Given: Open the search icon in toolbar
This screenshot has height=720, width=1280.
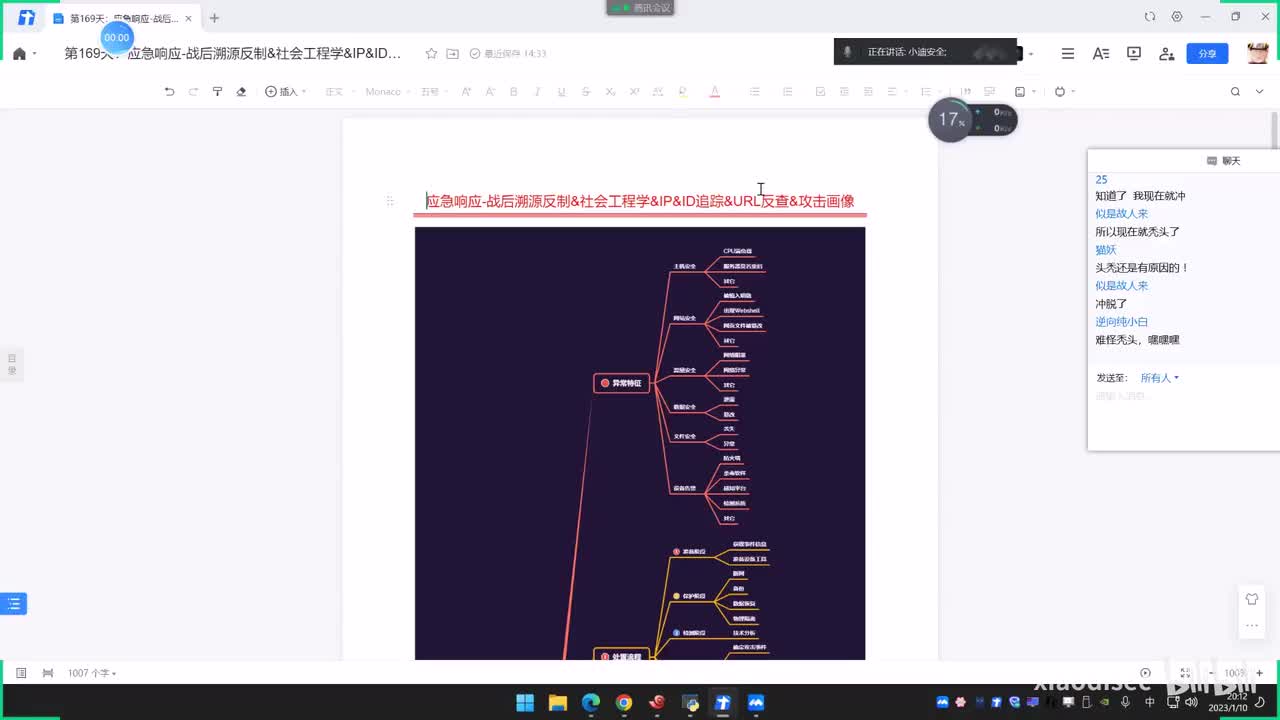Looking at the screenshot, I should pyautogui.click(x=1236, y=92).
